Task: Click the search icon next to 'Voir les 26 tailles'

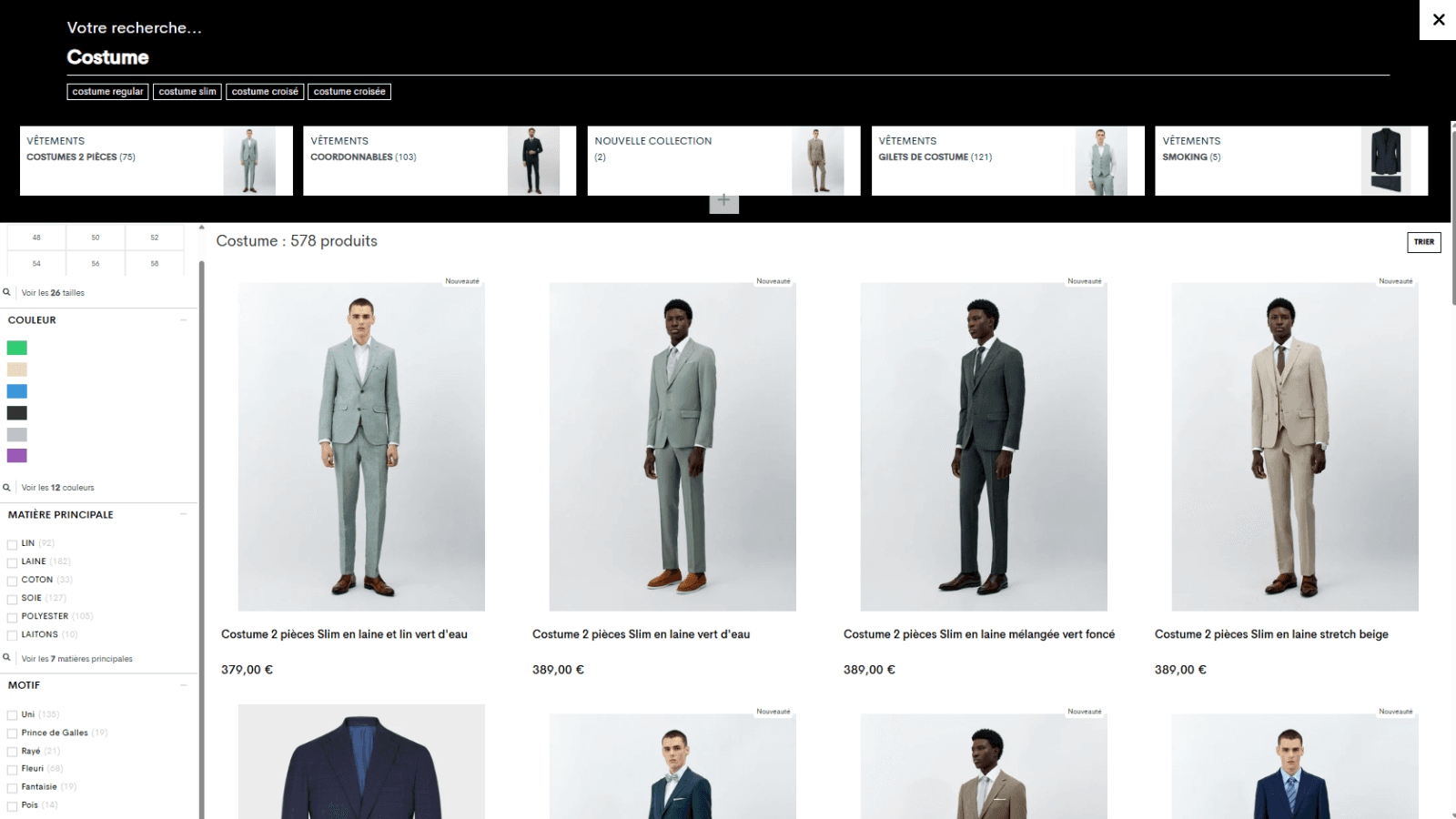Action: pyautogui.click(x=8, y=292)
